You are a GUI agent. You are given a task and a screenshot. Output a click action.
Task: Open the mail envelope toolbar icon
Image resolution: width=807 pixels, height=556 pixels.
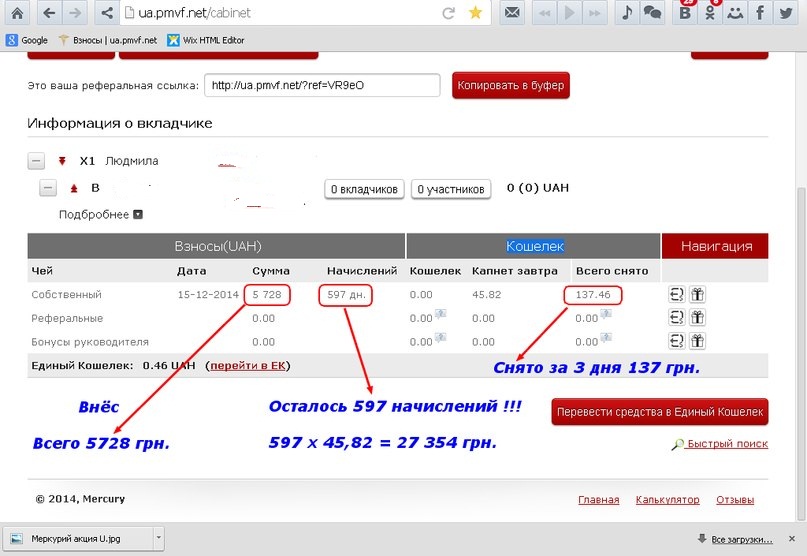[x=511, y=13]
